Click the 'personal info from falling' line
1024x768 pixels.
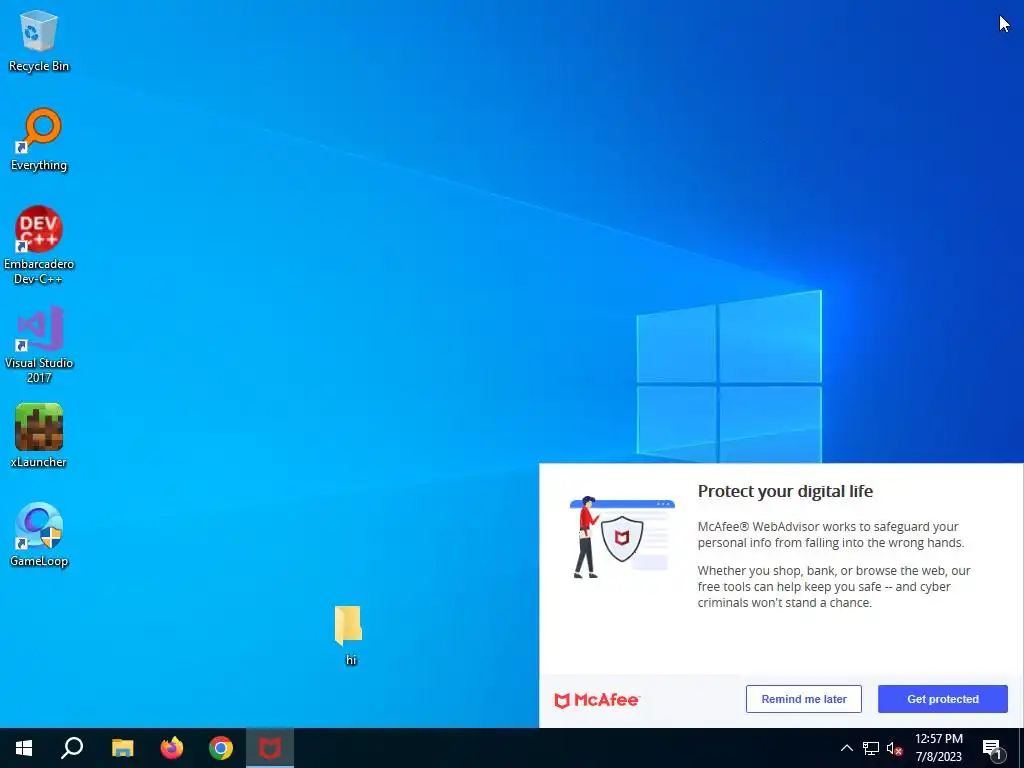click(830, 543)
